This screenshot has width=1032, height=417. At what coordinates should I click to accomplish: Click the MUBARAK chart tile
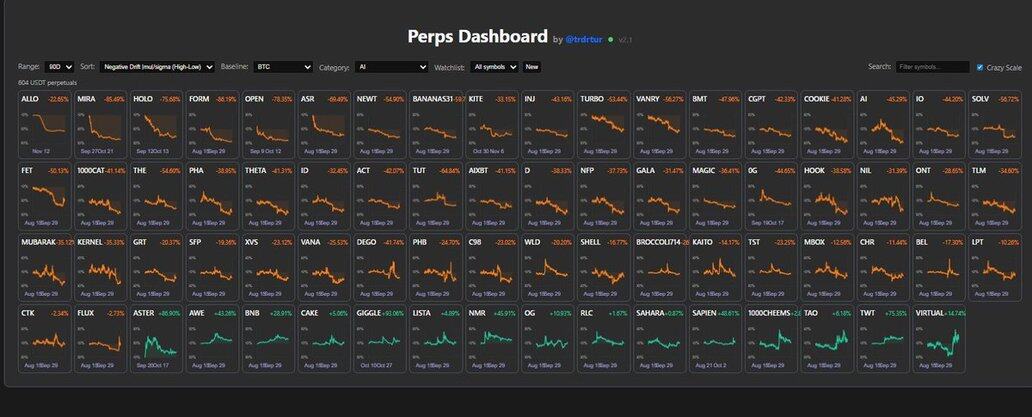point(45,266)
